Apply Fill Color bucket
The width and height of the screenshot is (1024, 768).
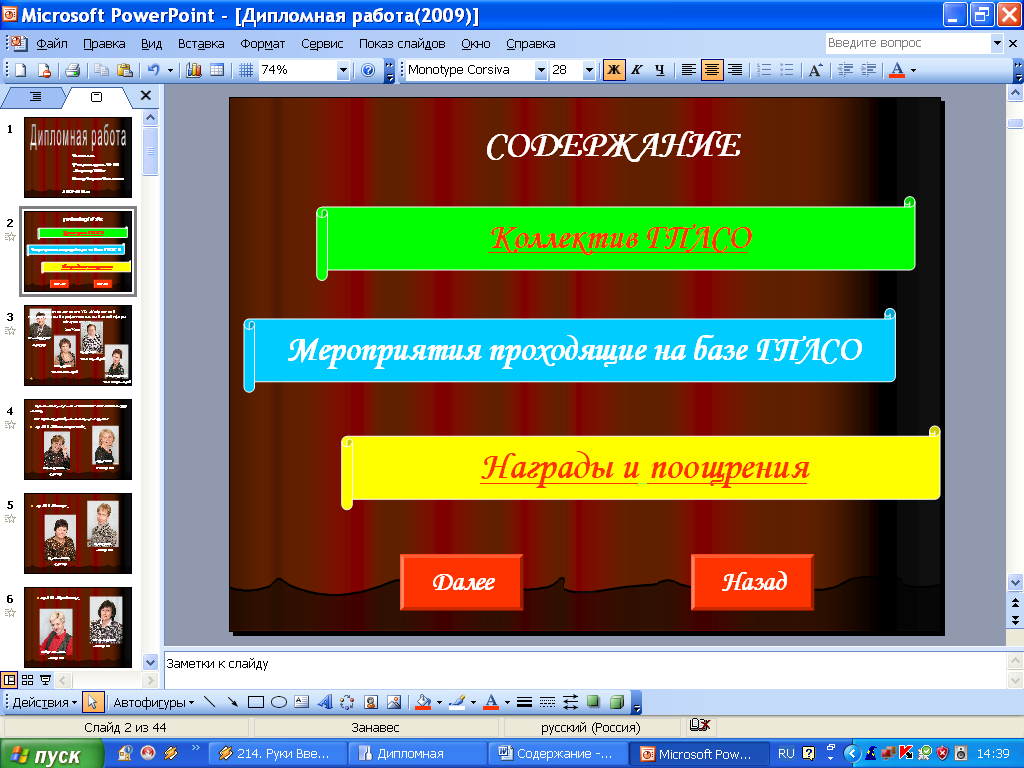click(423, 702)
